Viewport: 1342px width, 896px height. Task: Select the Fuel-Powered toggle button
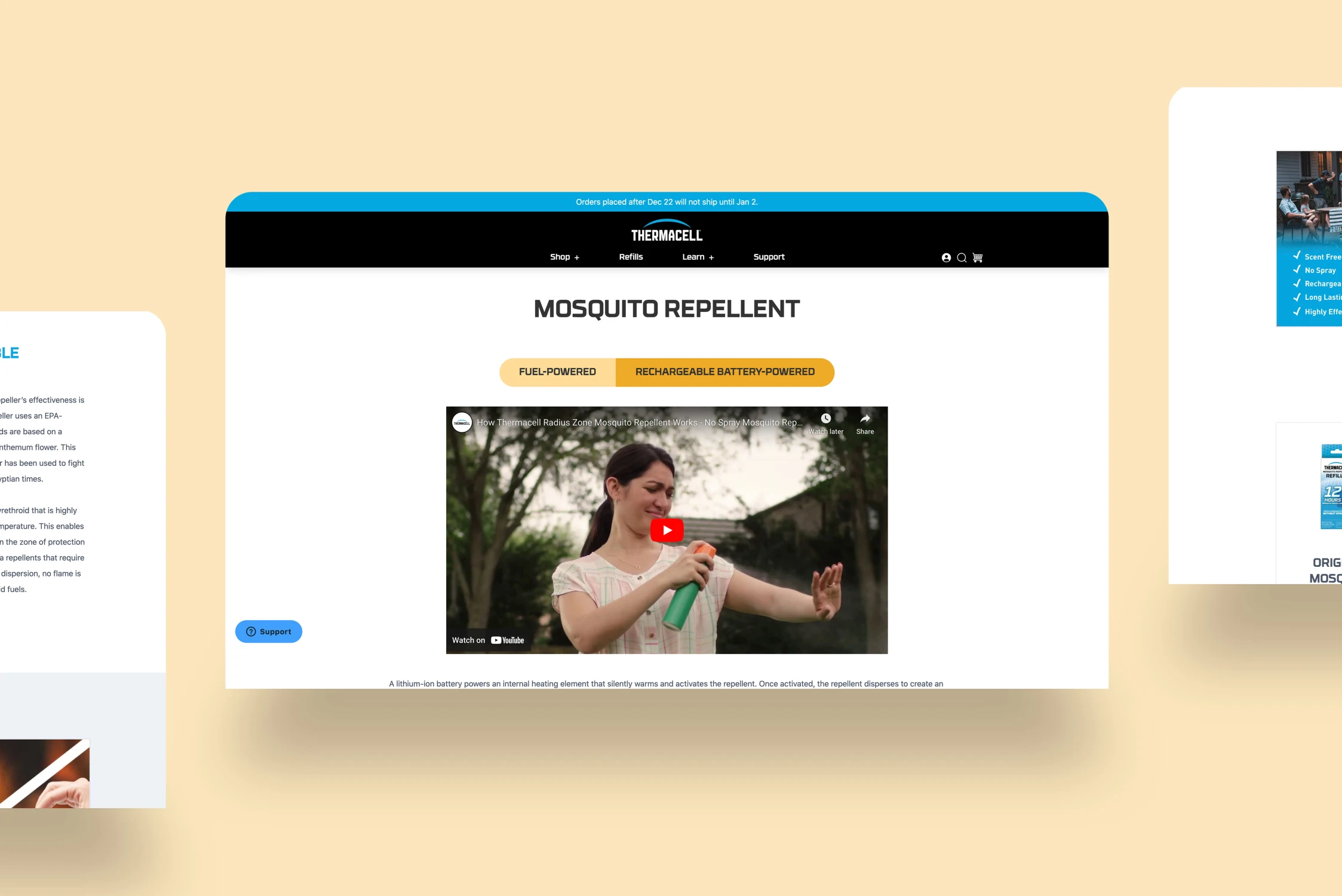557,372
